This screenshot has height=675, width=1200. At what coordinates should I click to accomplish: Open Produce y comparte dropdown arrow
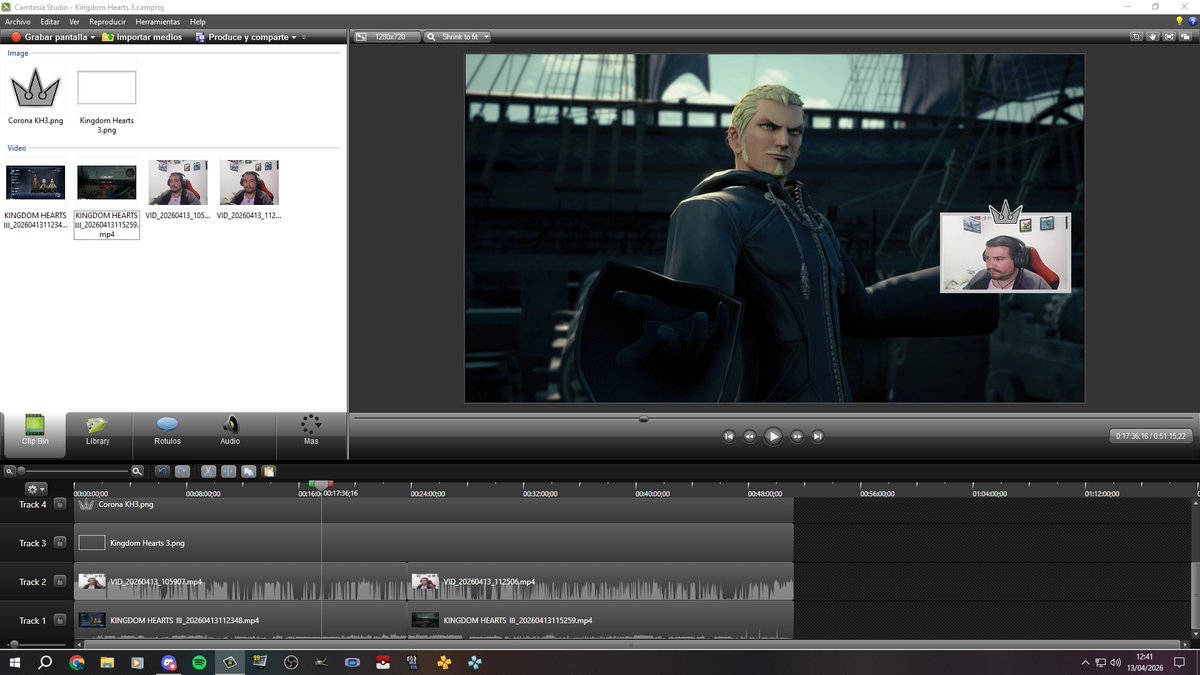[294, 37]
